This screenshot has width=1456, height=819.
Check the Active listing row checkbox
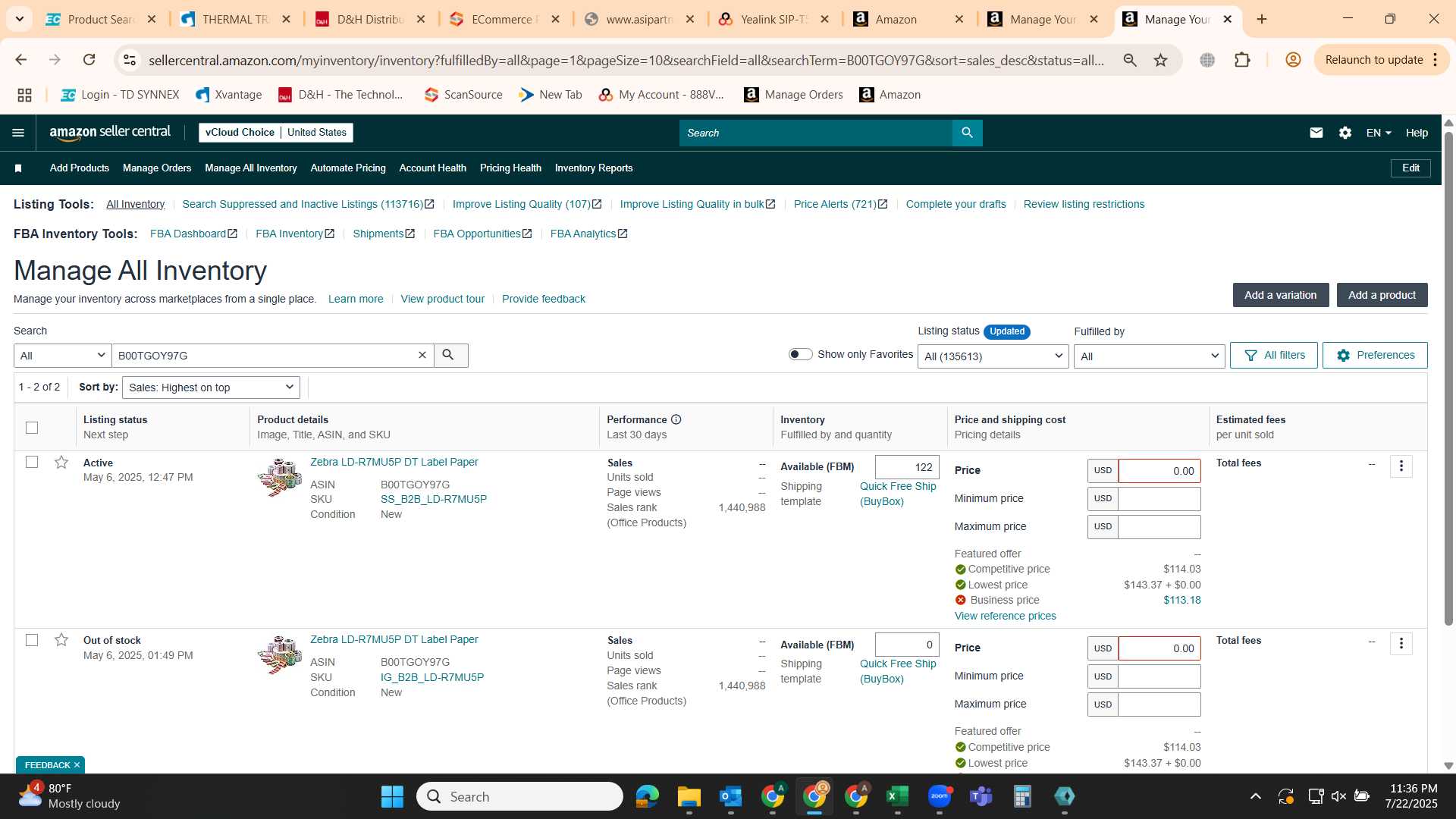(32, 462)
